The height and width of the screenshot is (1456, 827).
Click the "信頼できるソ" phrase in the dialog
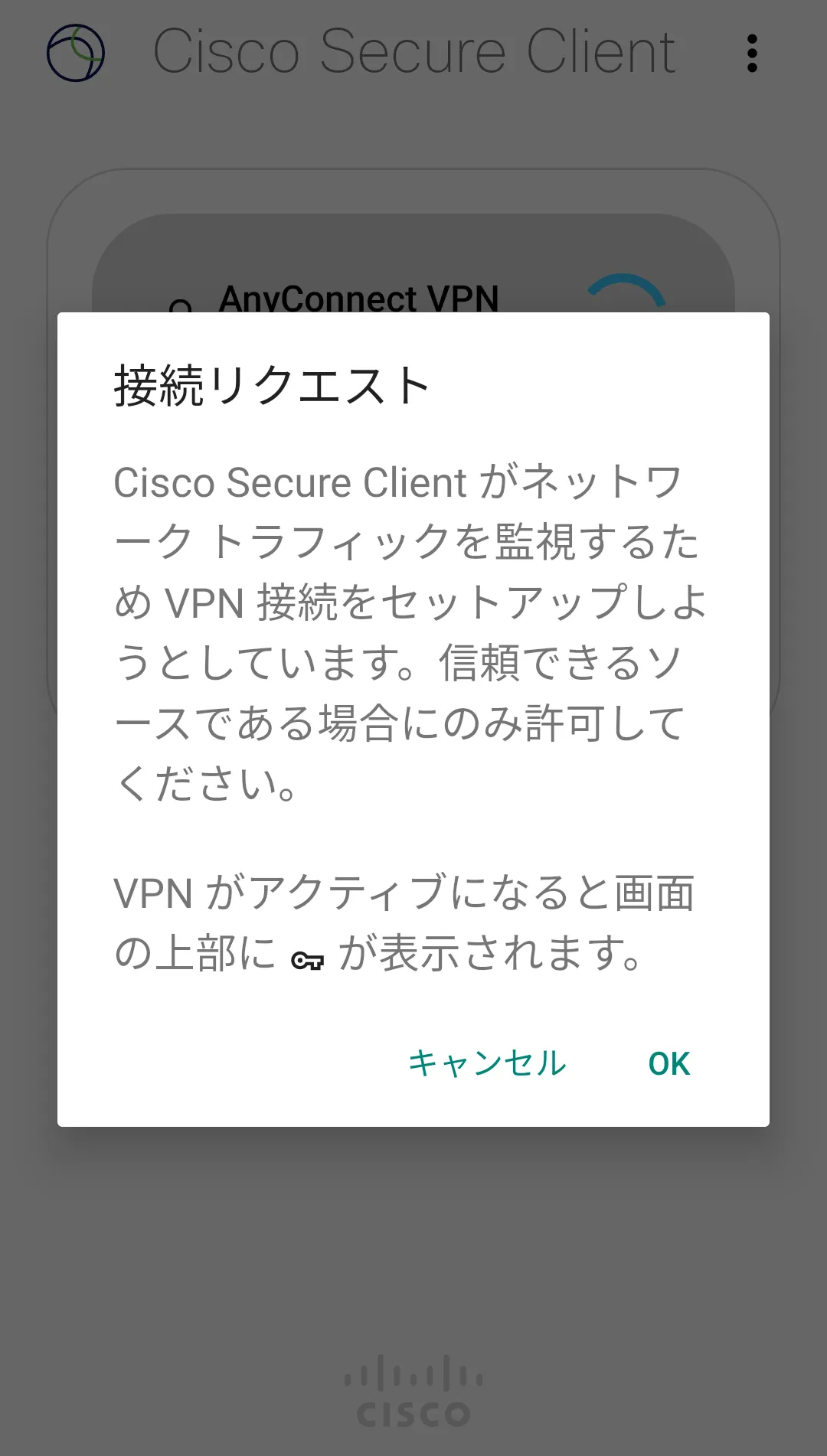point(560,663)
